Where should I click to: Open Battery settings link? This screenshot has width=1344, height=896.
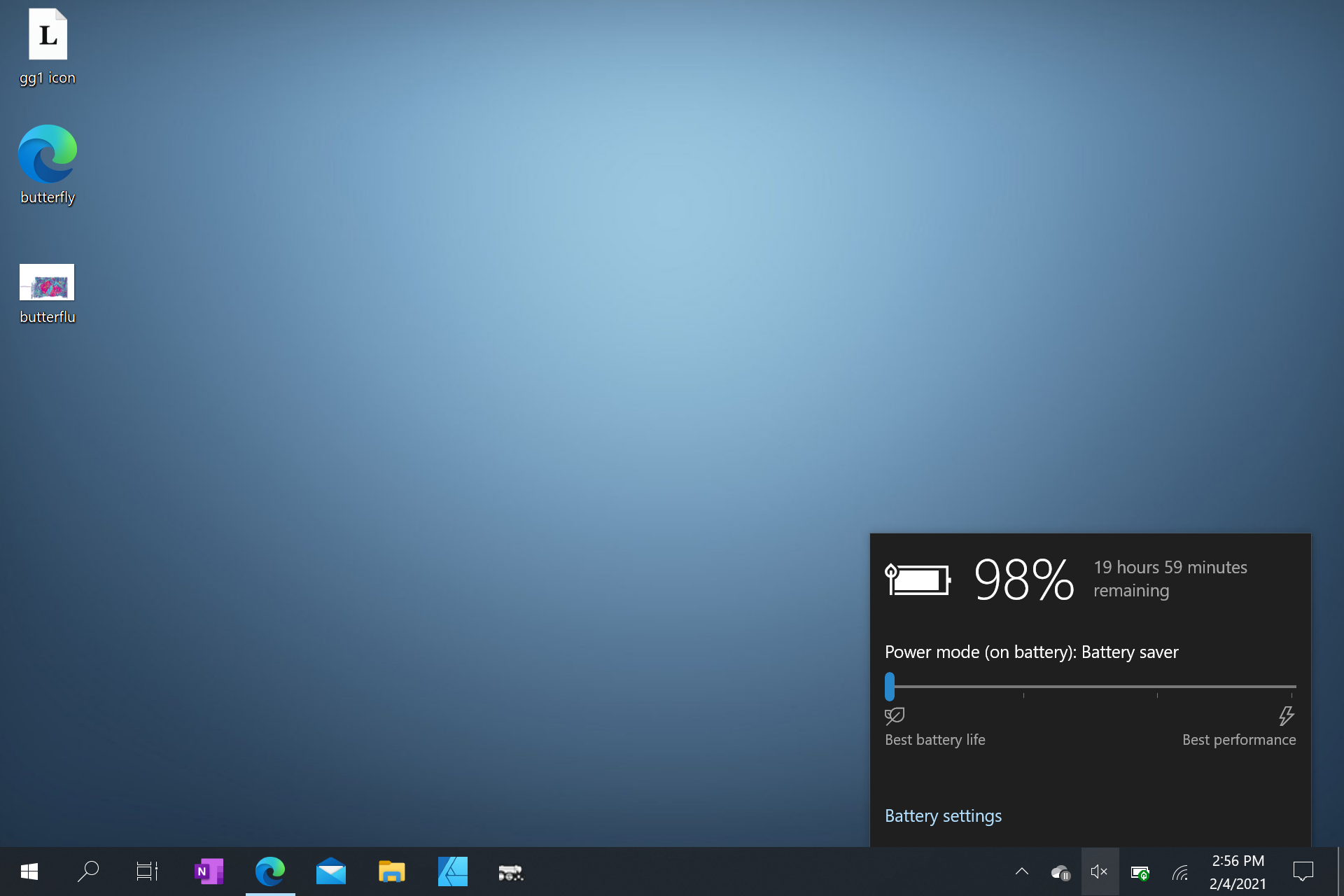(943, 815)
